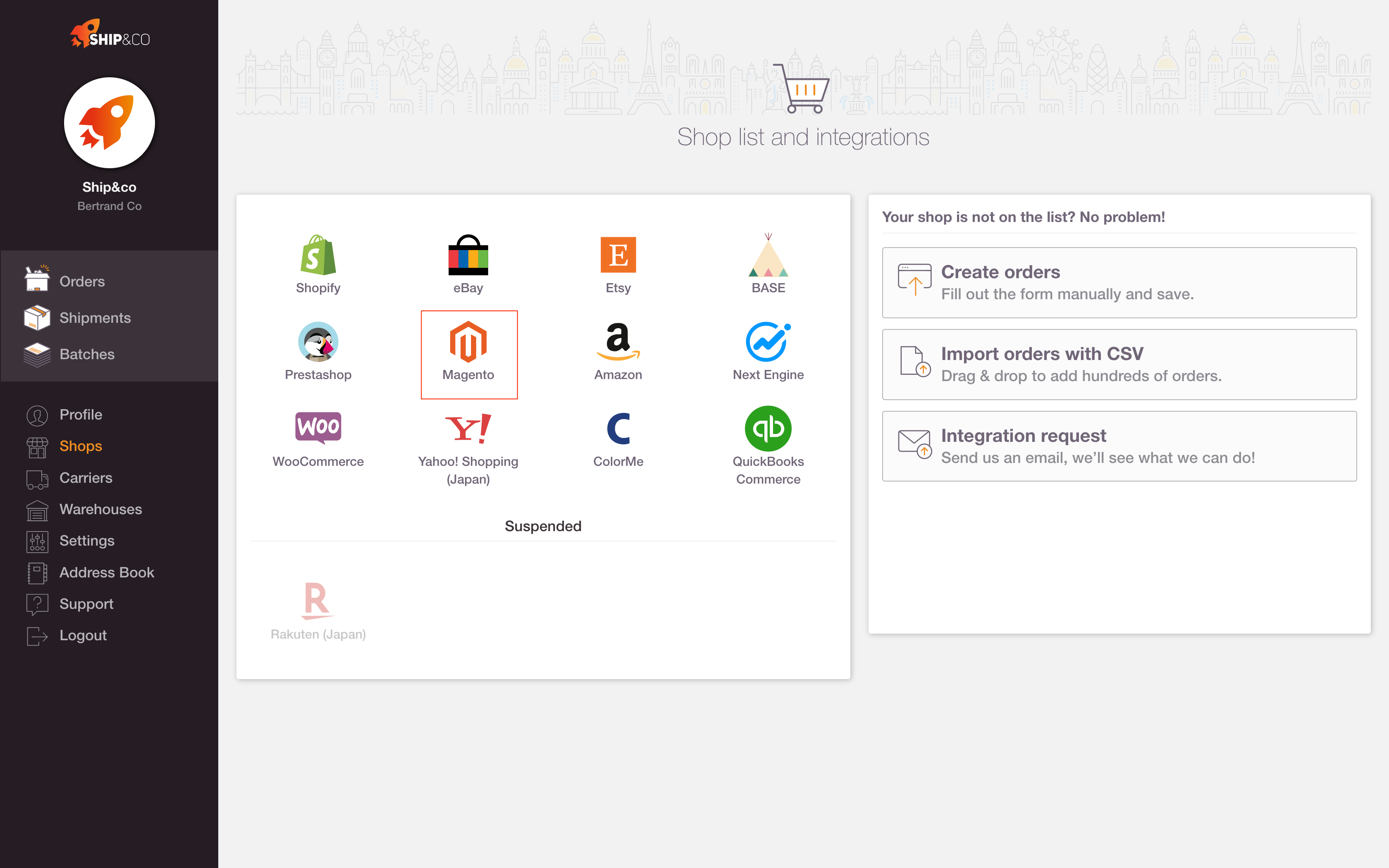The image size is (1389, 868).
Task: Select the BASE tent logo
Action: [768, 255]
